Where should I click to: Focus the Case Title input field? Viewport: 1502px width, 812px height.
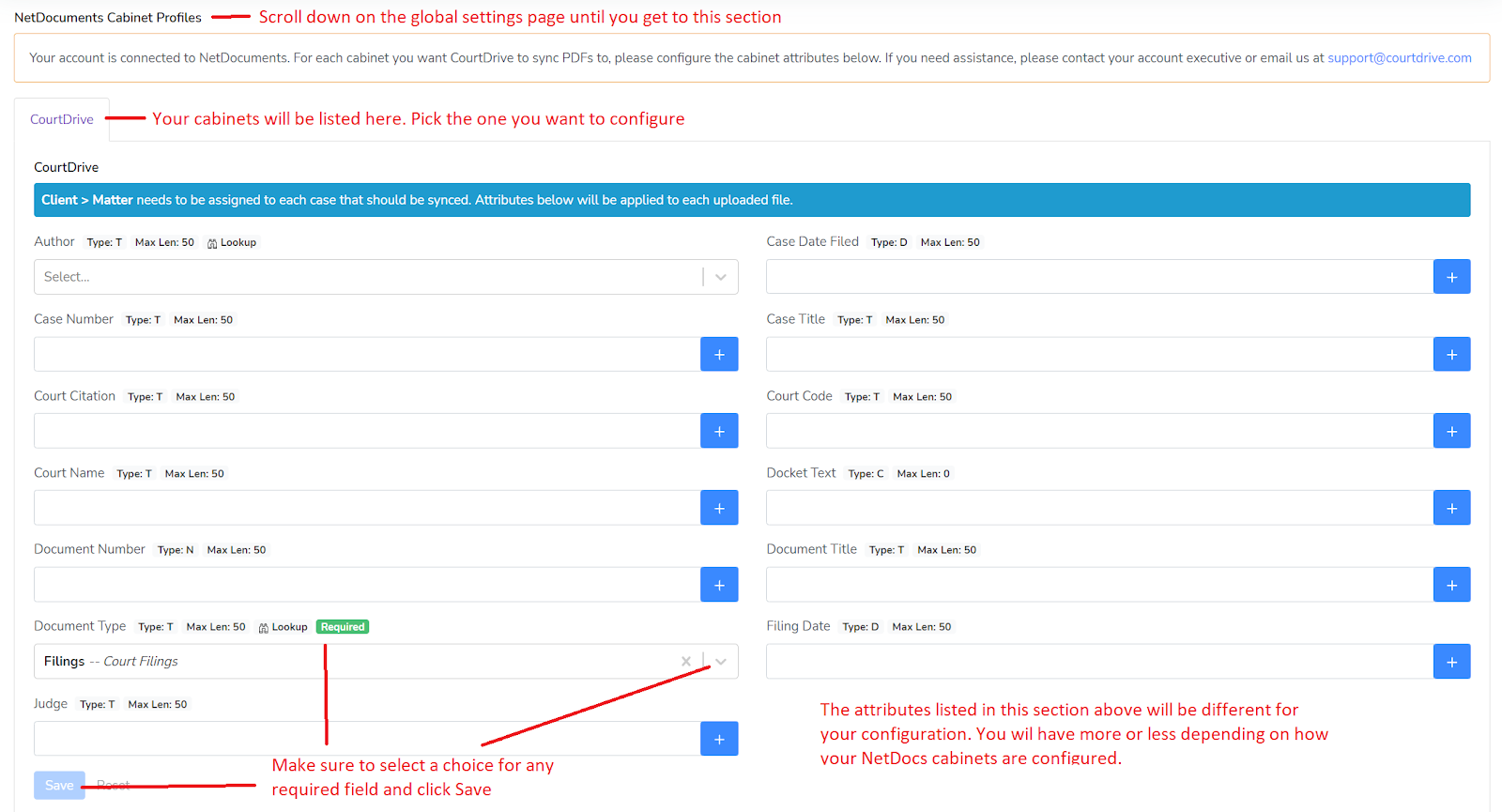[x=1100, y=354]
